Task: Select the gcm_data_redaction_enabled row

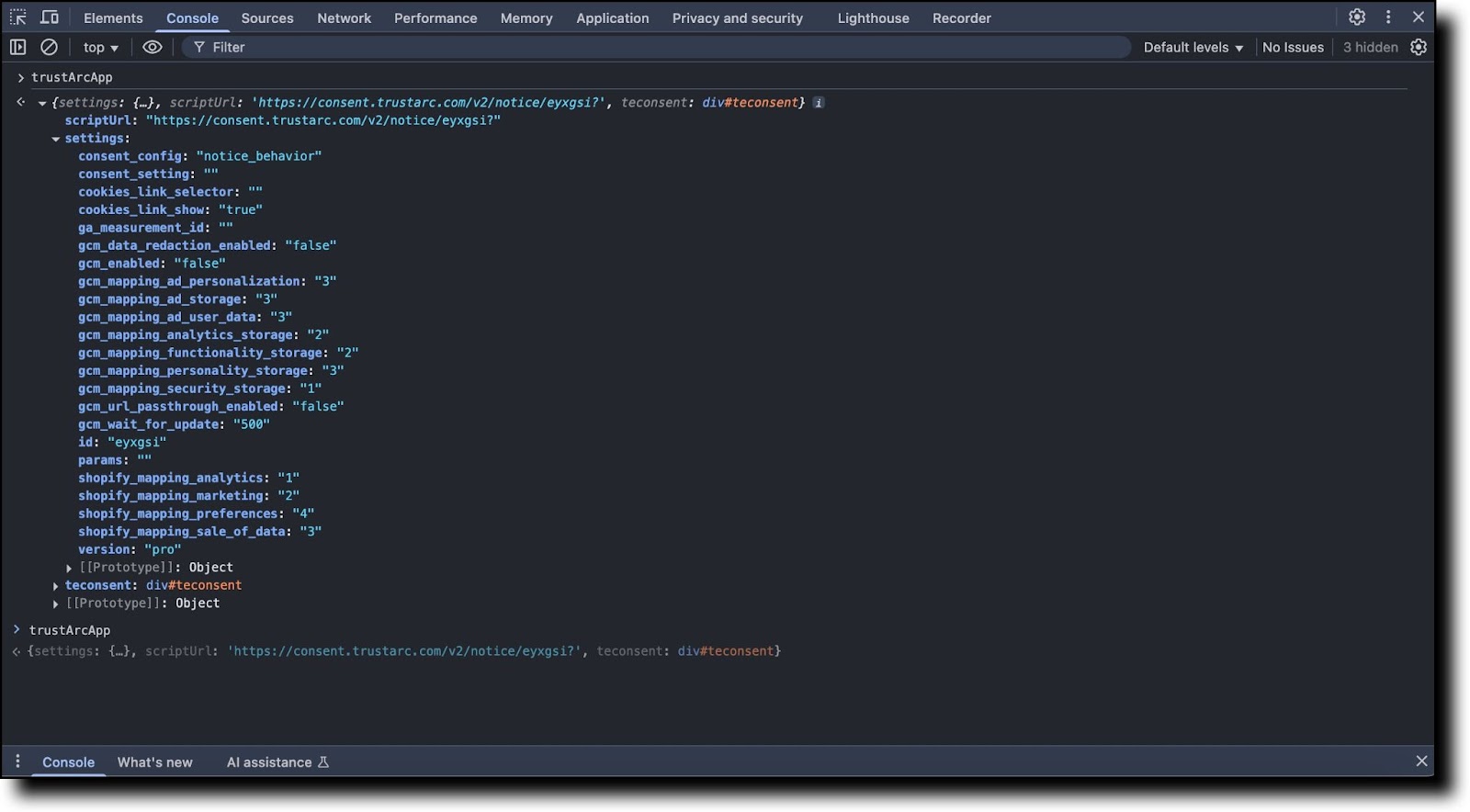Action: (208, 246)
